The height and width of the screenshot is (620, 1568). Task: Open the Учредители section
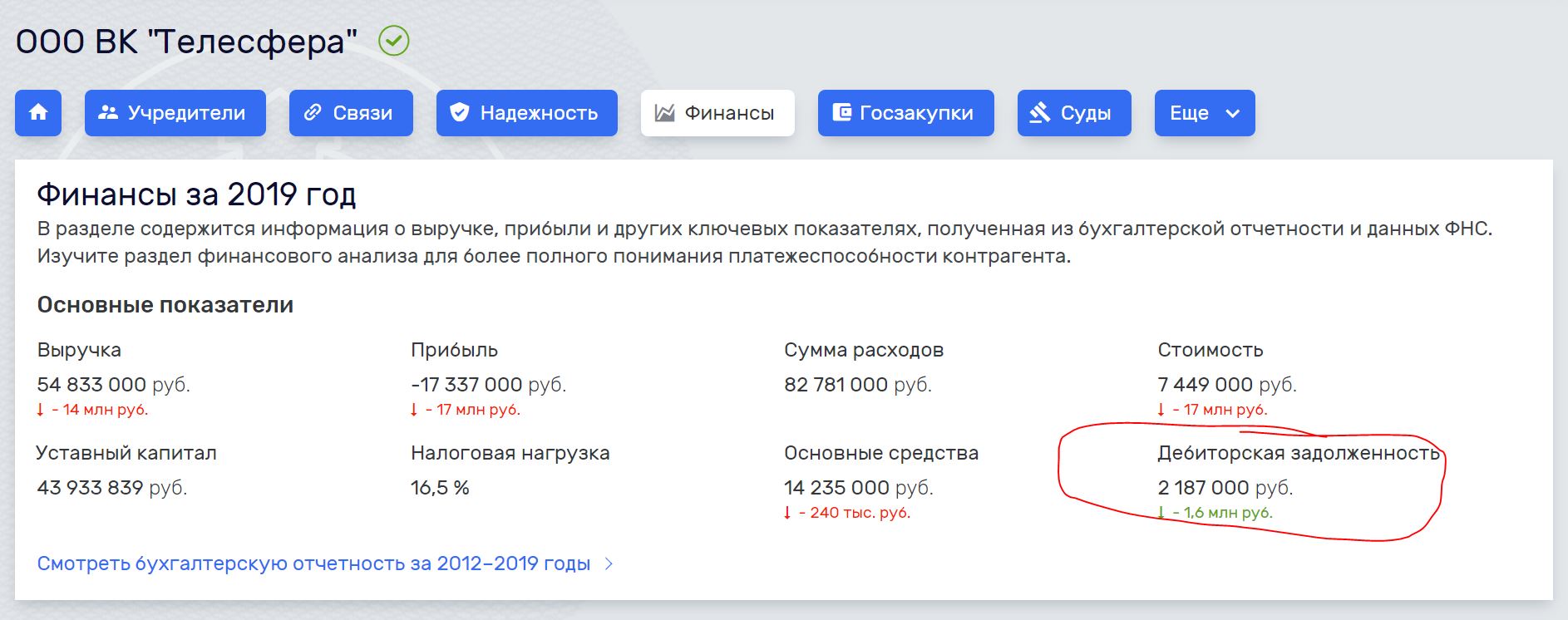175,113
